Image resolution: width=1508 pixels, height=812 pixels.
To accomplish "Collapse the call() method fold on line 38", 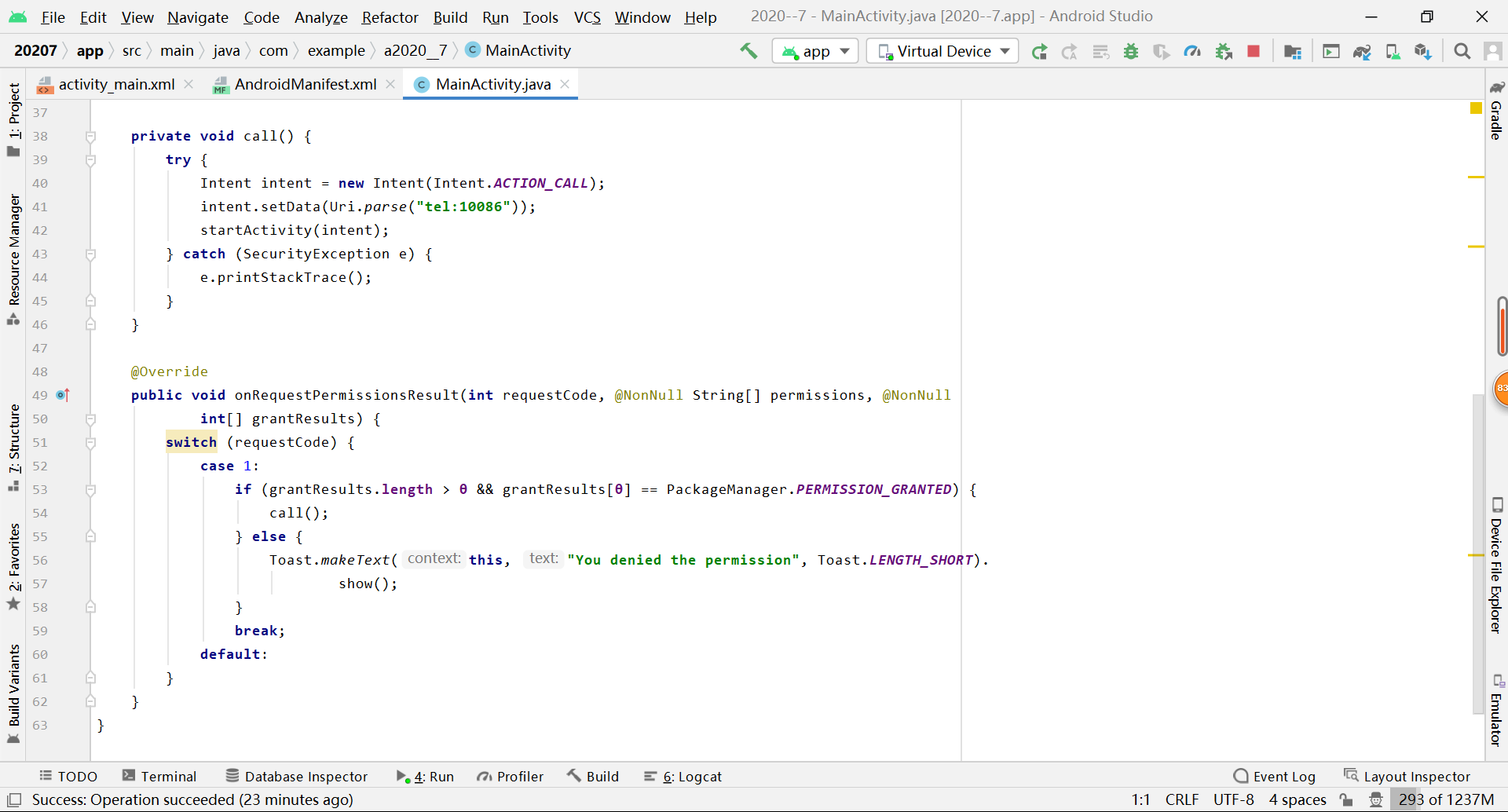I will [x=90, y=137].
